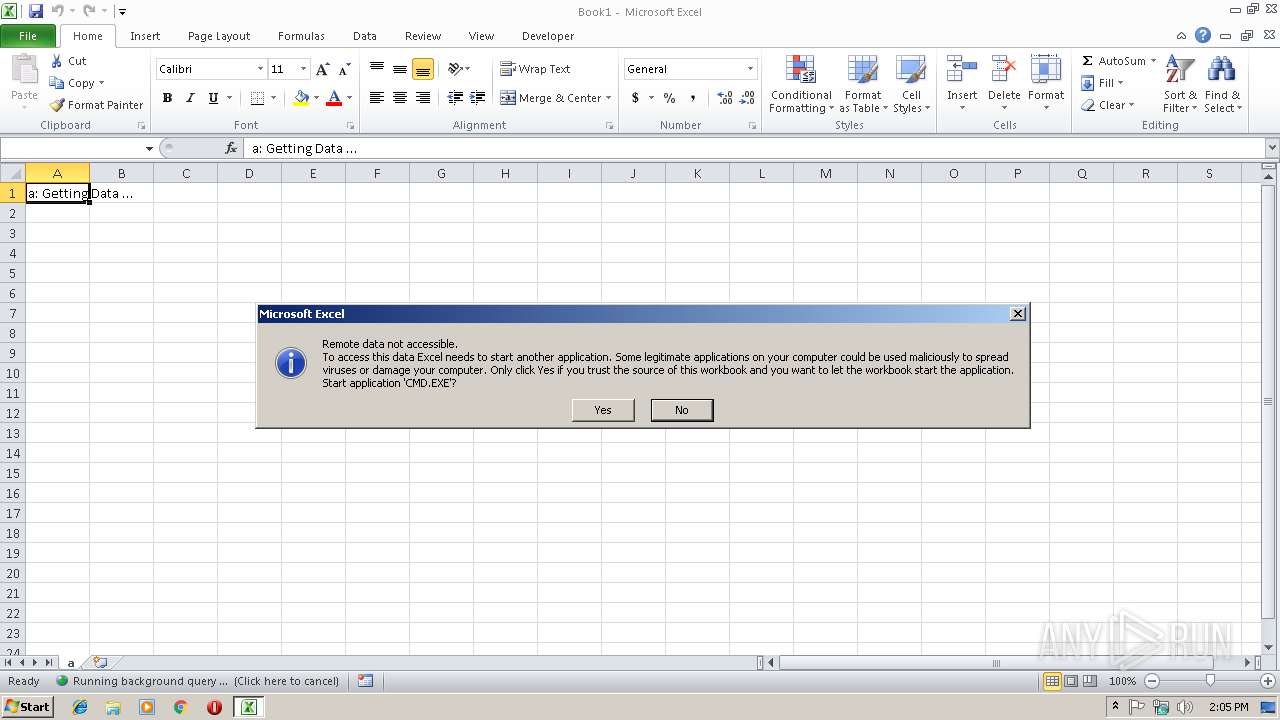Open Cell Styles gallery
Image resolution: width=1280 pixels, height=720 pixels.
(911, 84)
